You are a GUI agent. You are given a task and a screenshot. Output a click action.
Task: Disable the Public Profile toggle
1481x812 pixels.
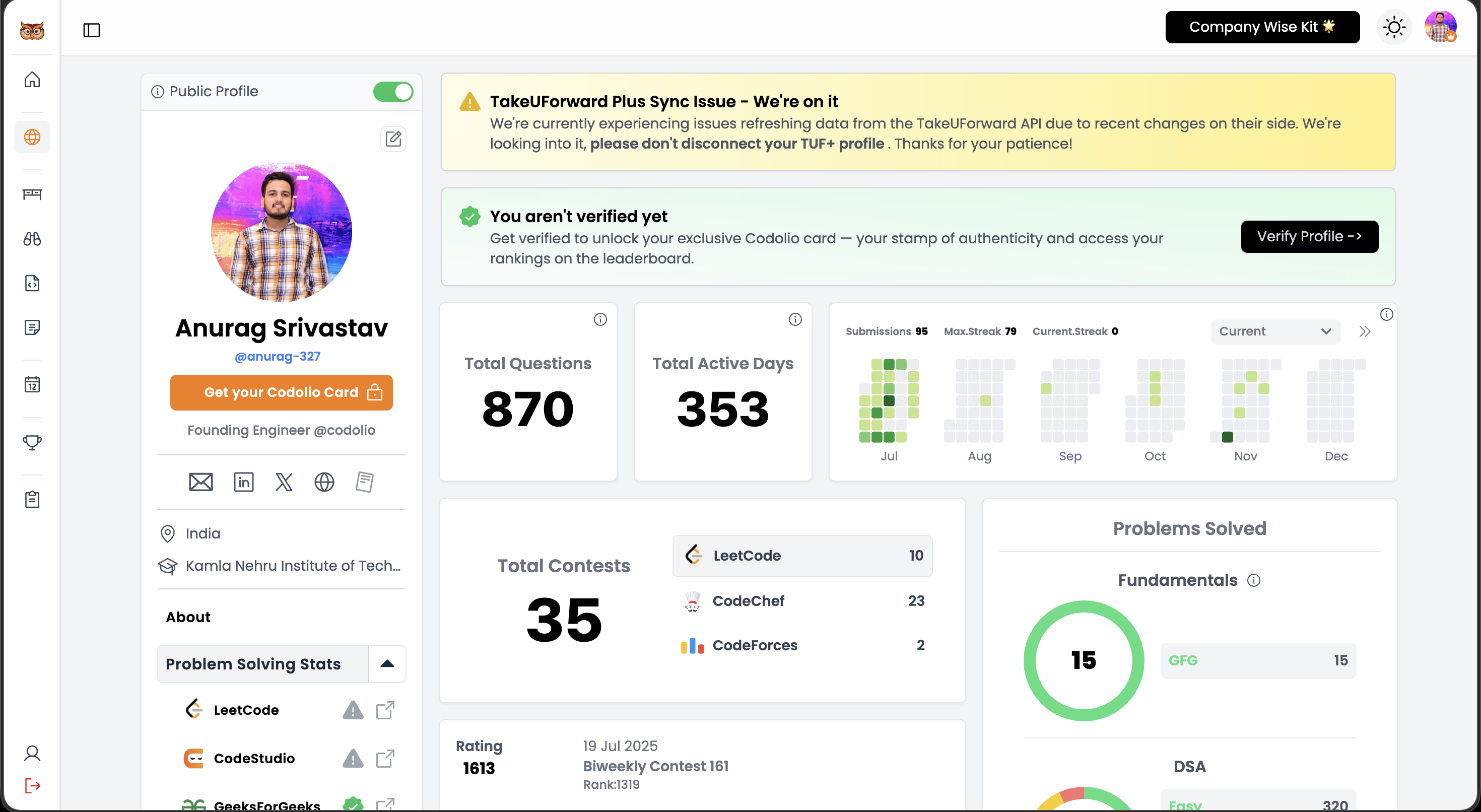(x=393, y=92)
